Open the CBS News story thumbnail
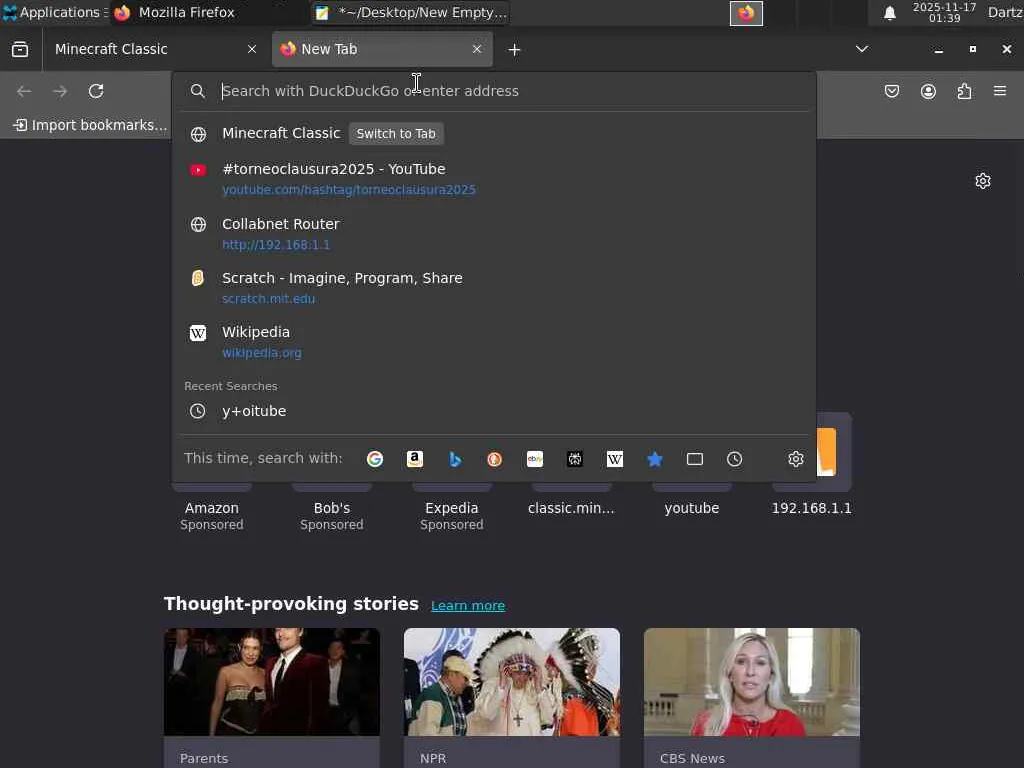The image size is (1024, 768). coord(752,682)
